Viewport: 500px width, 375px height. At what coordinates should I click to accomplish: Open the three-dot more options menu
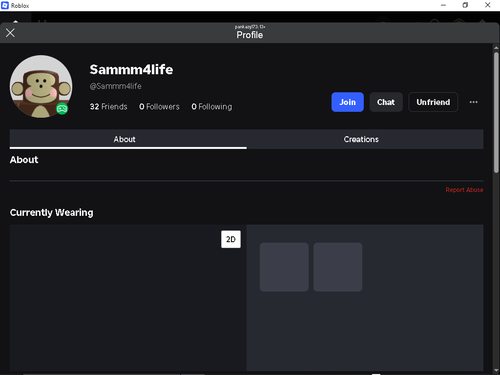pos(473,102)
